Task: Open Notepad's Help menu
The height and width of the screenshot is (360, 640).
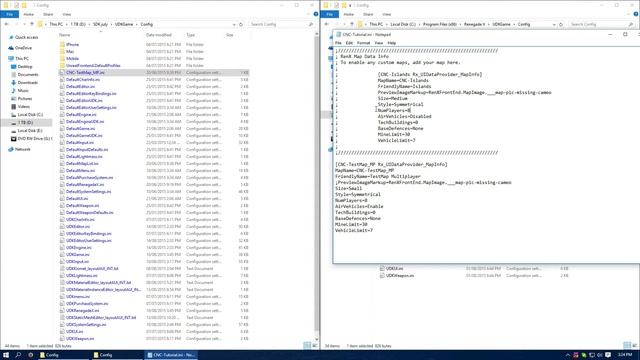Action: (391, 43)
